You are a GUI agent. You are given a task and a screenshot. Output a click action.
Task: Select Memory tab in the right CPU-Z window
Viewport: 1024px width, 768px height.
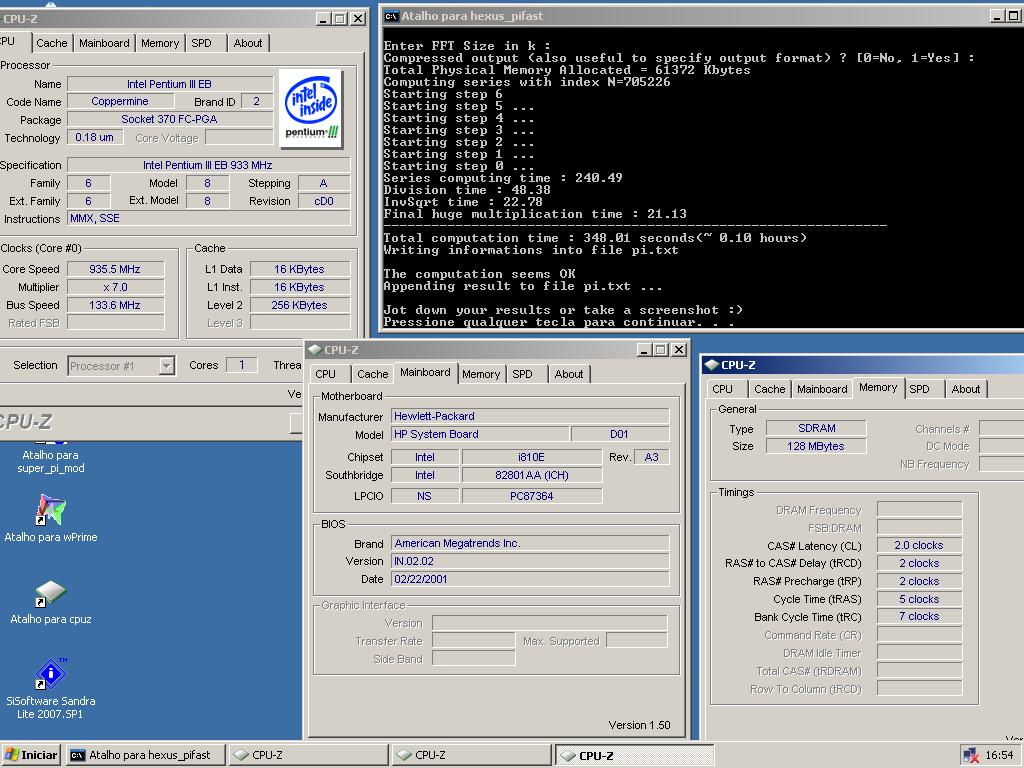[x=878, y=387]
